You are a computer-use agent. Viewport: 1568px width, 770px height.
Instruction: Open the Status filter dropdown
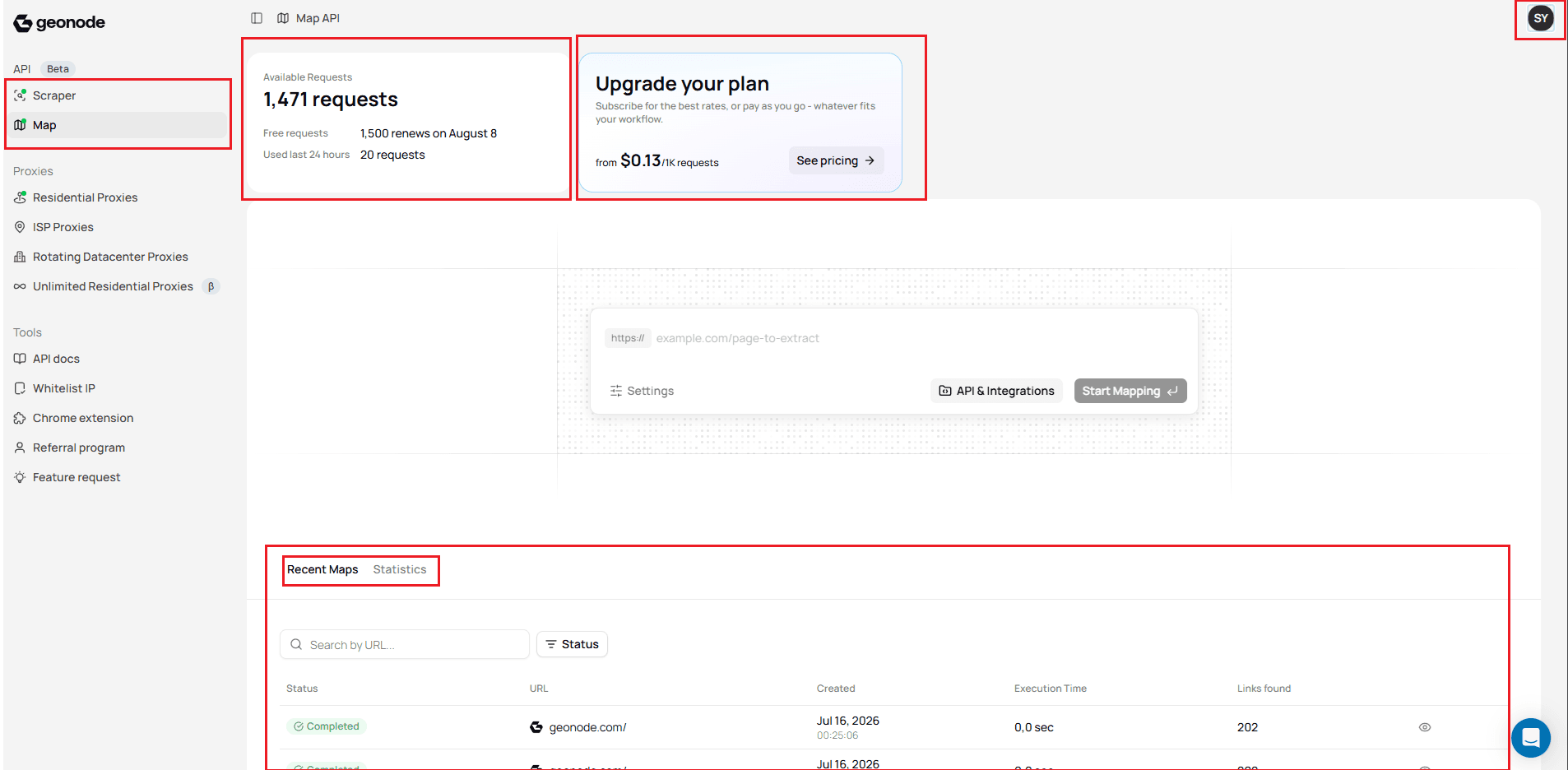pos(572,644)
